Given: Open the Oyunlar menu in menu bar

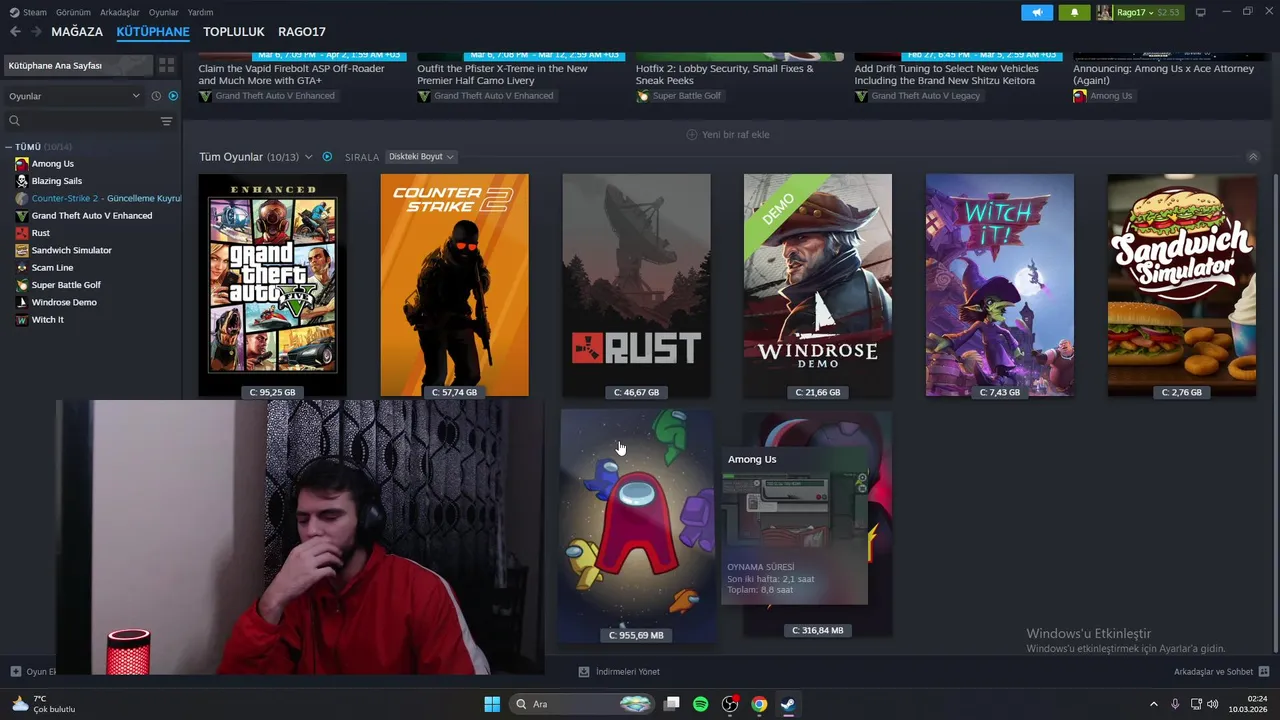Looking at the screenshot, I should (164, 12).
